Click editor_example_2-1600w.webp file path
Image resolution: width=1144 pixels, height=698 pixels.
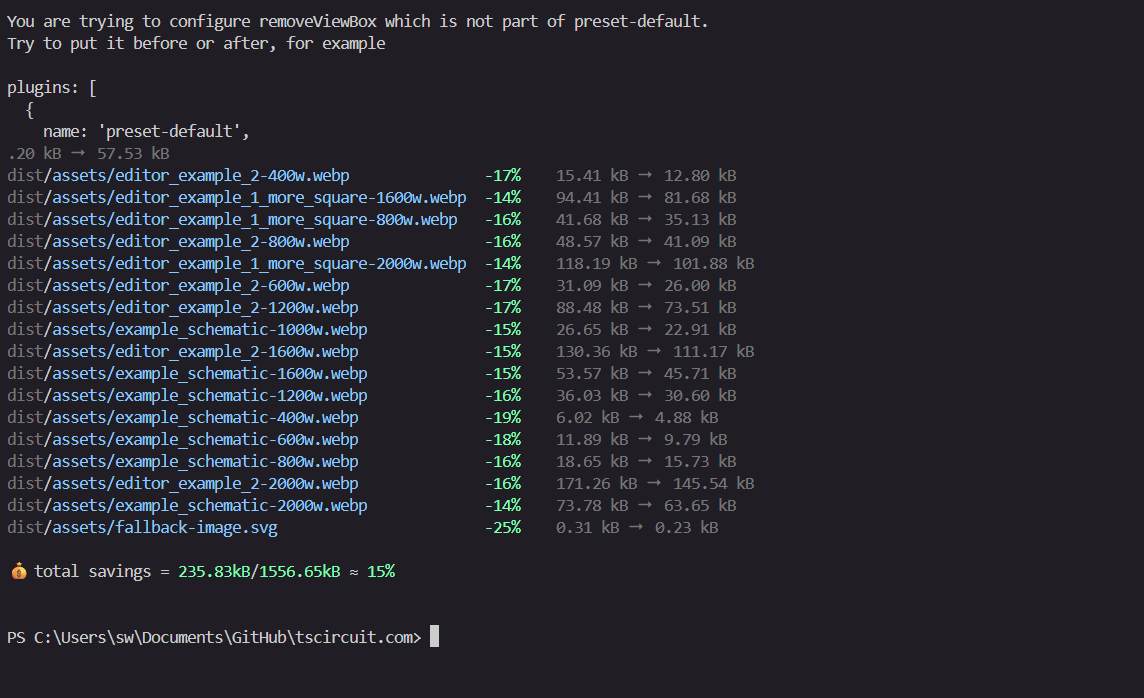coord(182,352)
